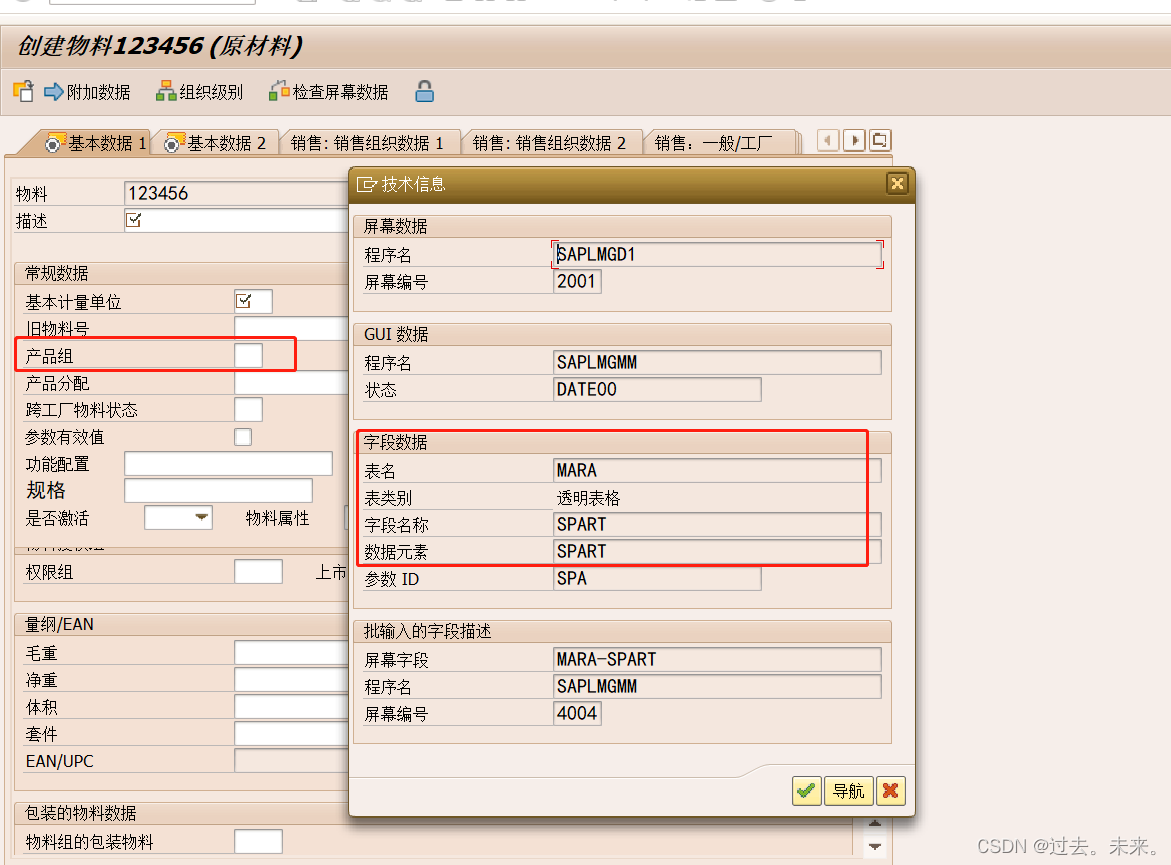Click 屏幕编号 value 2001
The image size is (1171, 865).
(x=577, y=282)
